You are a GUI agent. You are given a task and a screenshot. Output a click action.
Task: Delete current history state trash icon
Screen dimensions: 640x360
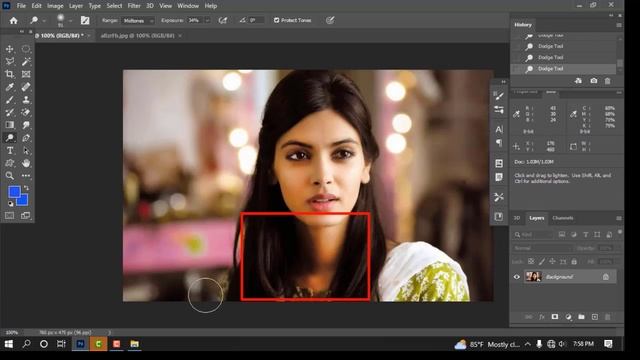pyautogui.click(x=607, y=81)
